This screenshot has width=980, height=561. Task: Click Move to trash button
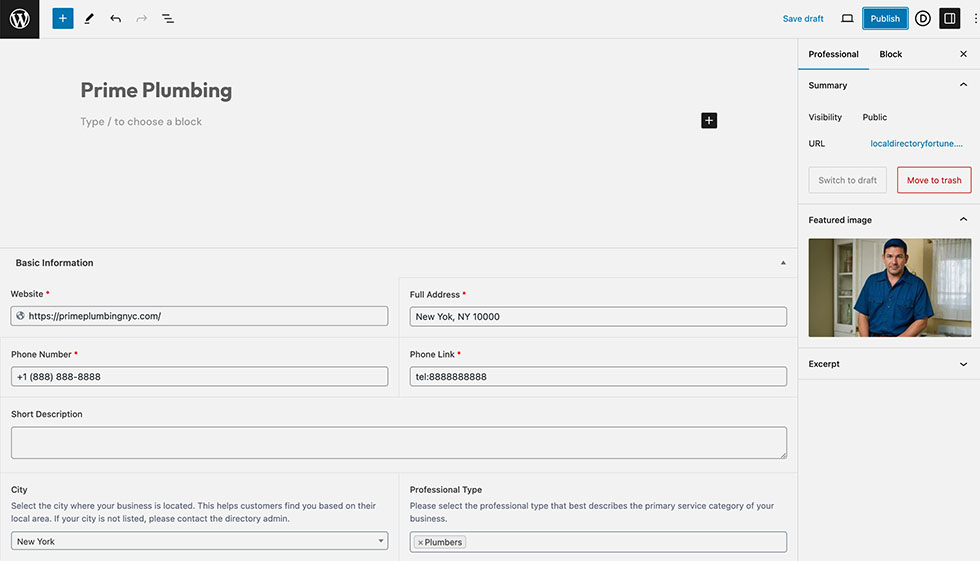click(x=934, y=180)
